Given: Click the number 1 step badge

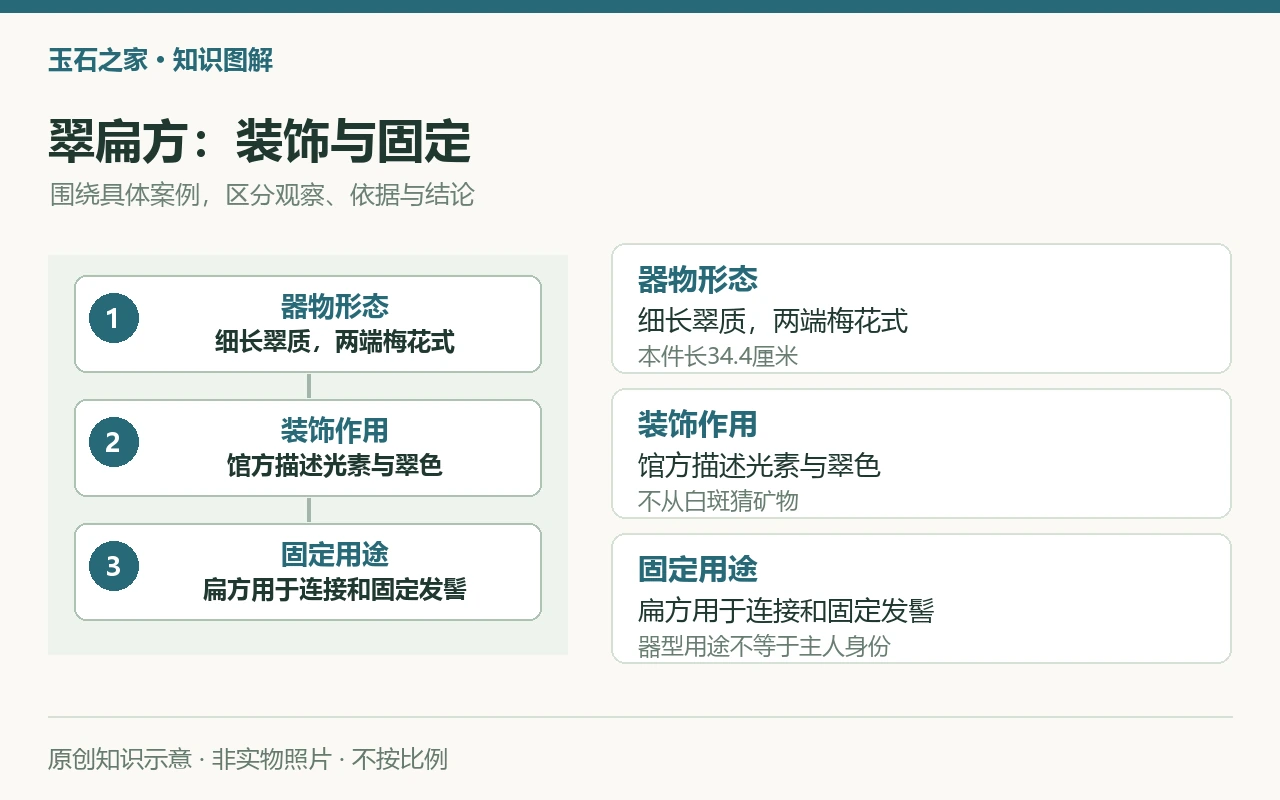Looking at the screenshot, I should pyautogui.click(x=113, y=319).
